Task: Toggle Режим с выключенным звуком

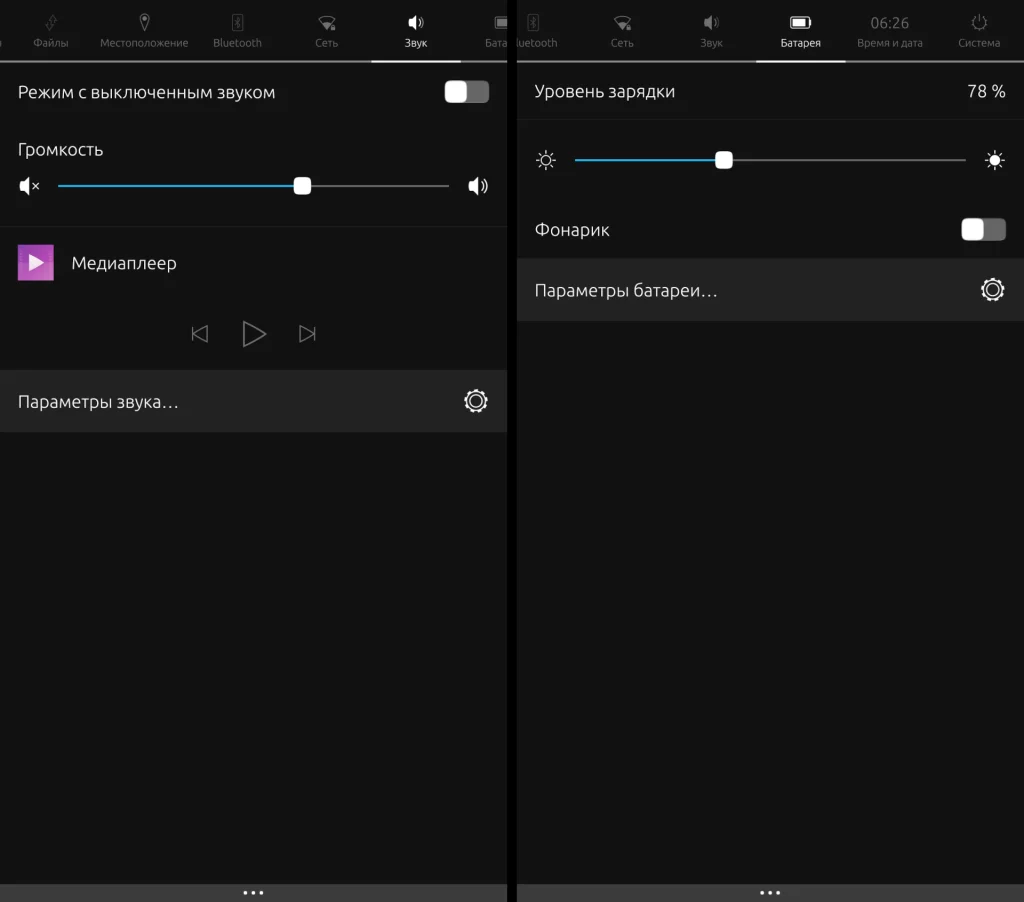Action: pos(466,91)
